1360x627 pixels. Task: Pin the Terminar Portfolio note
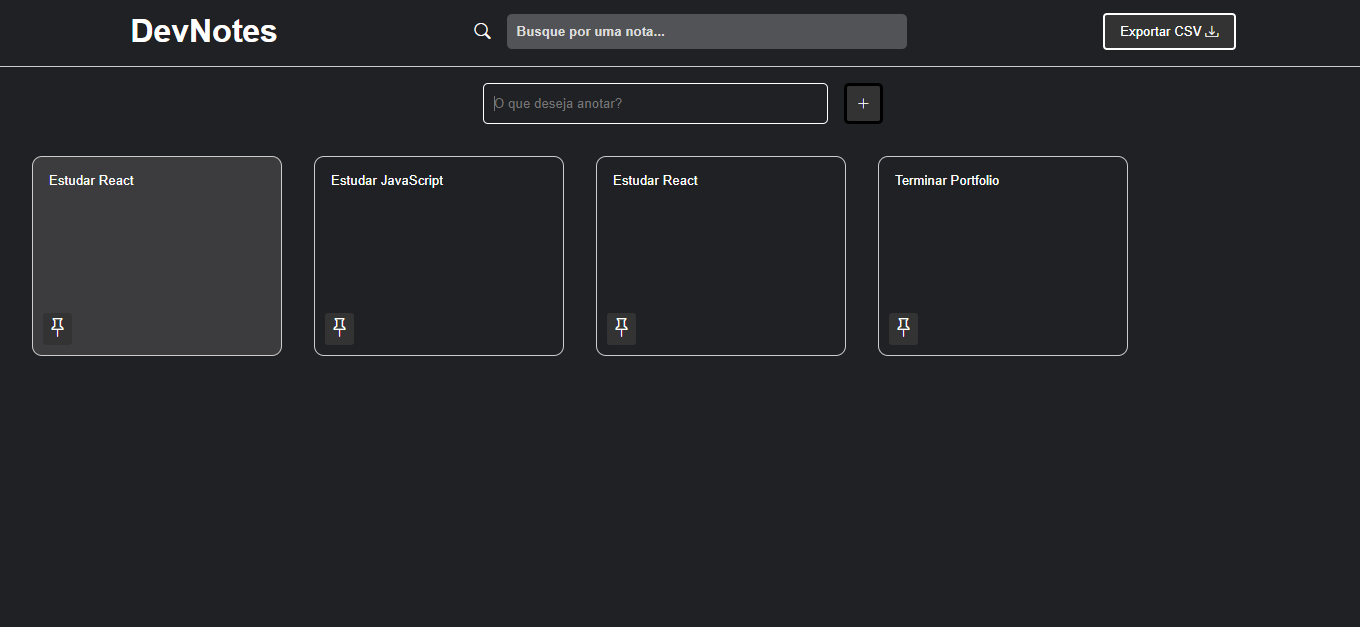click(904, 328)
